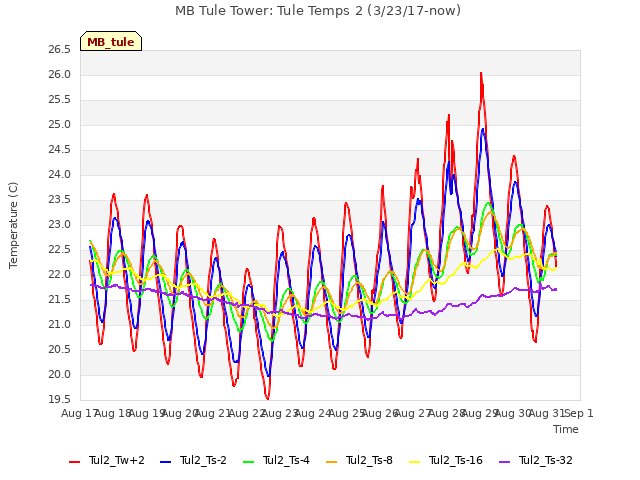Click the 26.0 y-axis tick label
This screenshot has height=480, width=640.
click(60, 75)
